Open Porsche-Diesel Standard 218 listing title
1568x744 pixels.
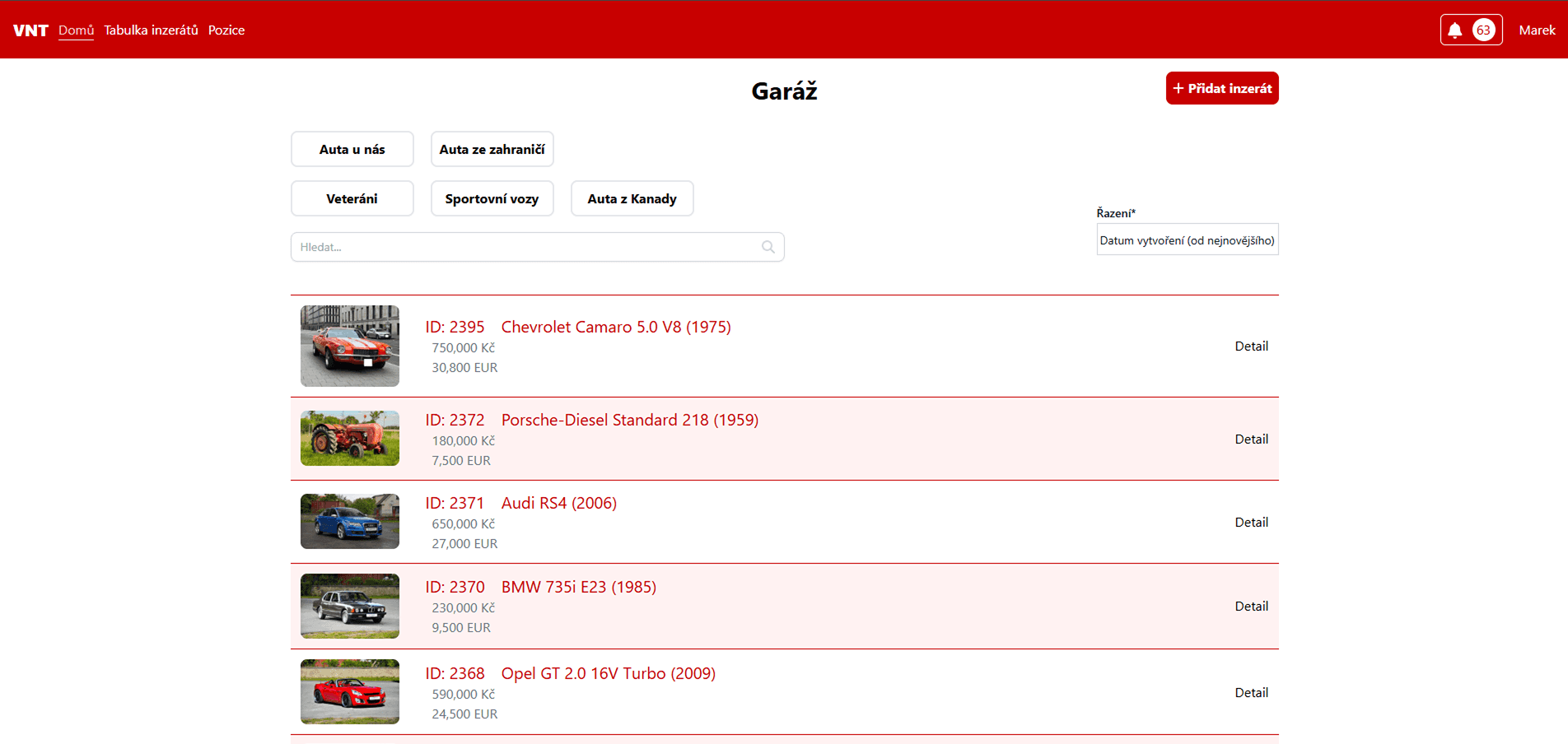630,420
